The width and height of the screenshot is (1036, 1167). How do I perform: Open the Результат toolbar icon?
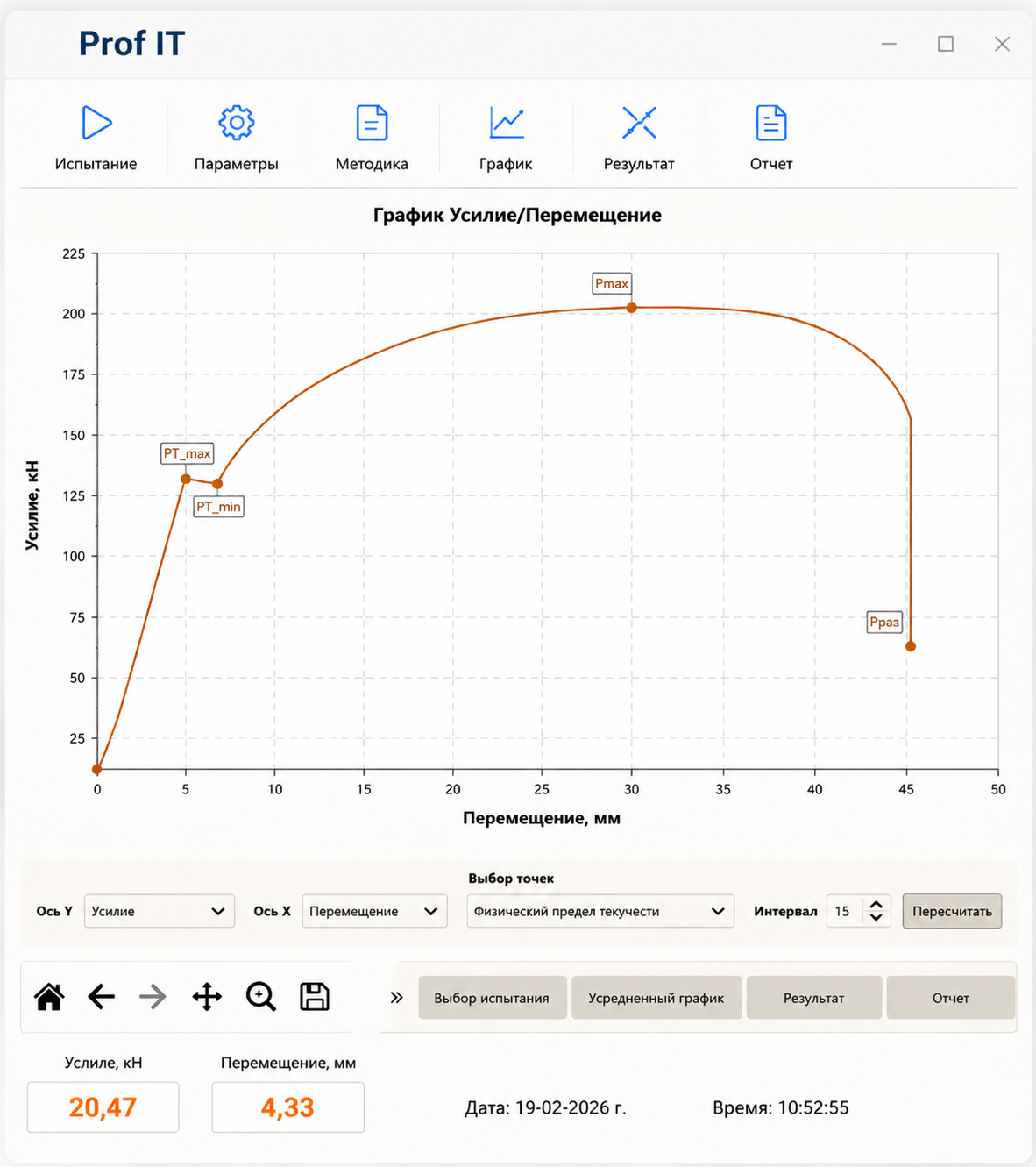pyautogui.click(x=639, y=123)
